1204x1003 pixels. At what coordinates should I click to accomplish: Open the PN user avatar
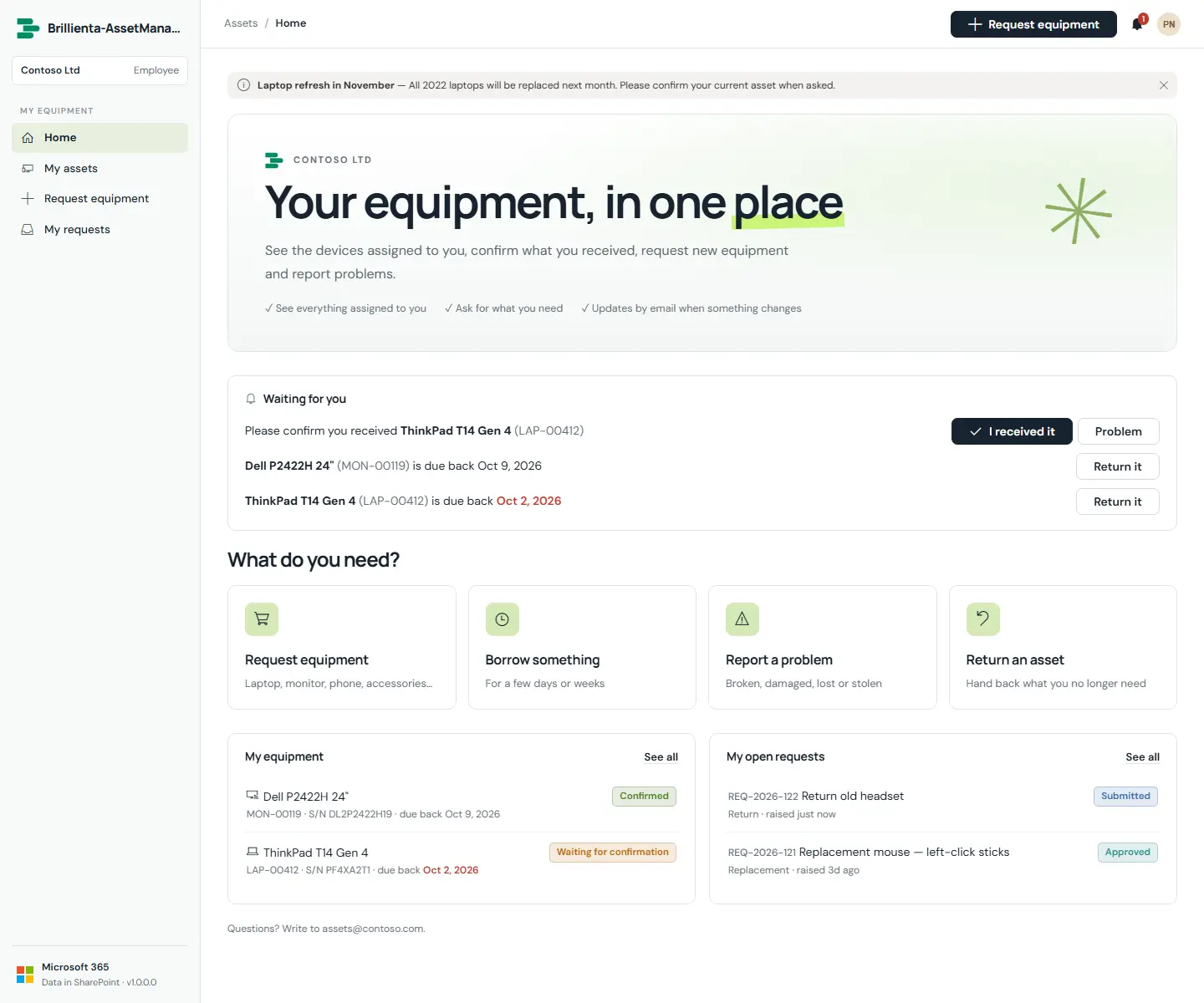pyautogui.click(x=1169, y=24)
